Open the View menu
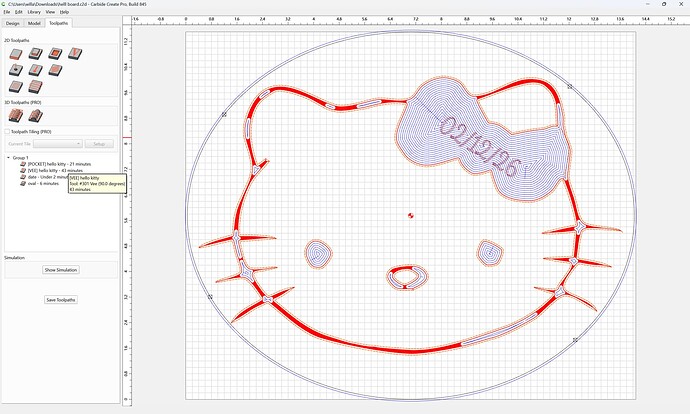 coord(50,12)
